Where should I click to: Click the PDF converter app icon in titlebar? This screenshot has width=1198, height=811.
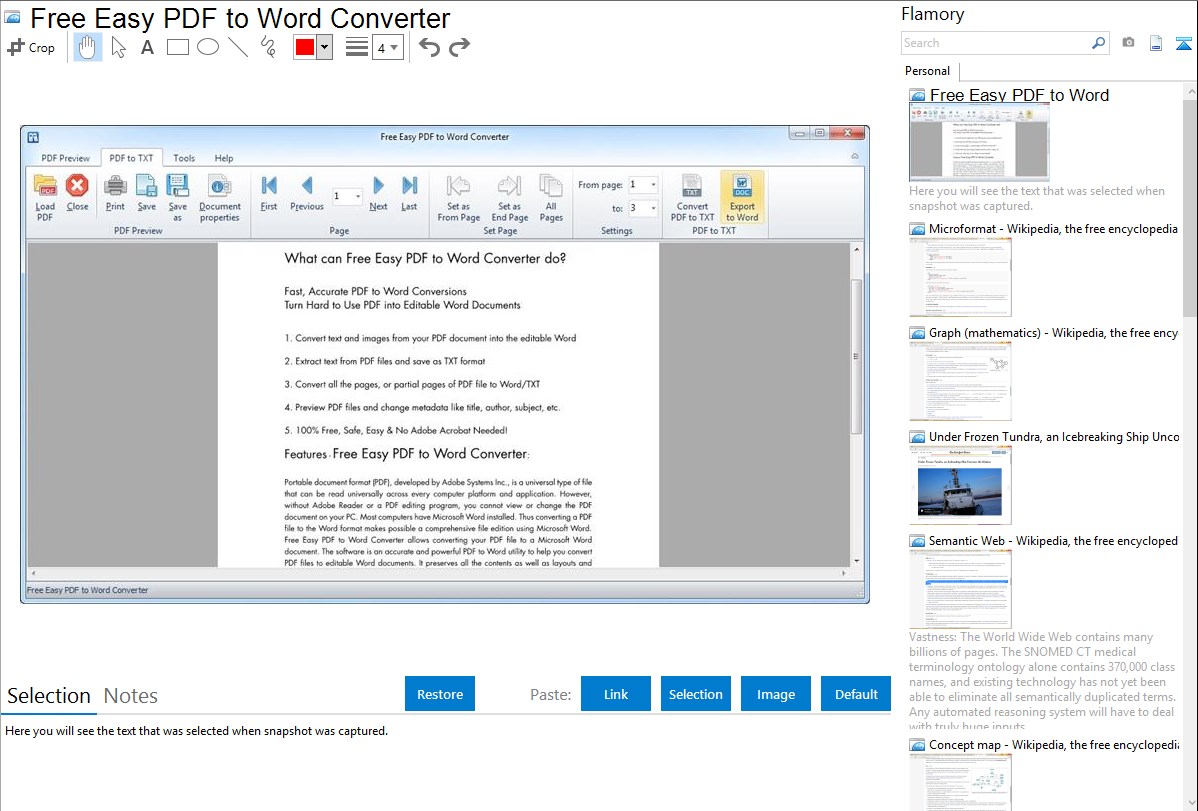pyautogui.click(x=33, y=138)
